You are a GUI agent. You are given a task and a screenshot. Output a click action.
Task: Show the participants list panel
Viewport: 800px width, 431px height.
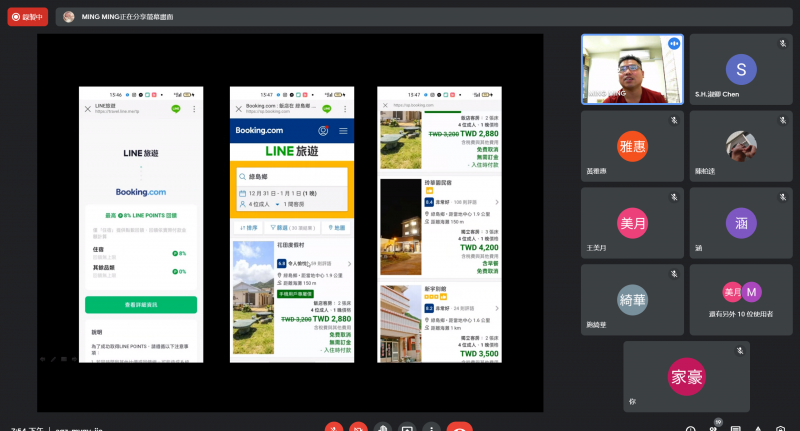tap(713, 428)
